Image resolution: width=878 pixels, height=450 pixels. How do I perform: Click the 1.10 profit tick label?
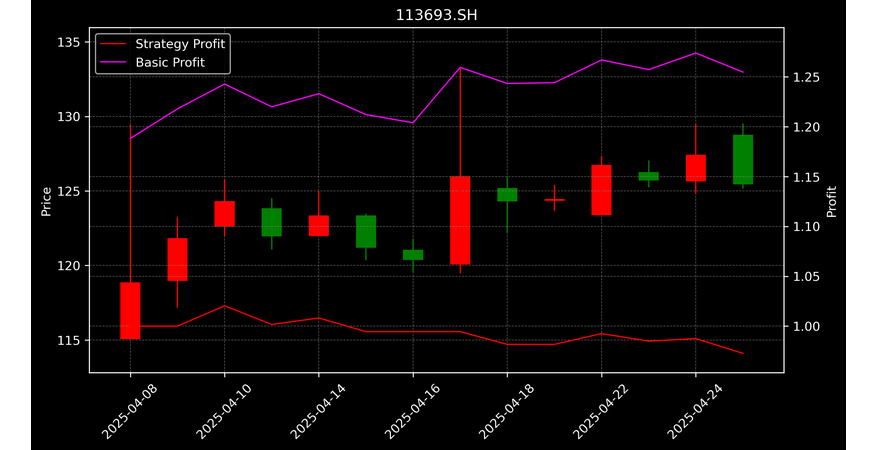pyautogui.click(x=806, y=227)
